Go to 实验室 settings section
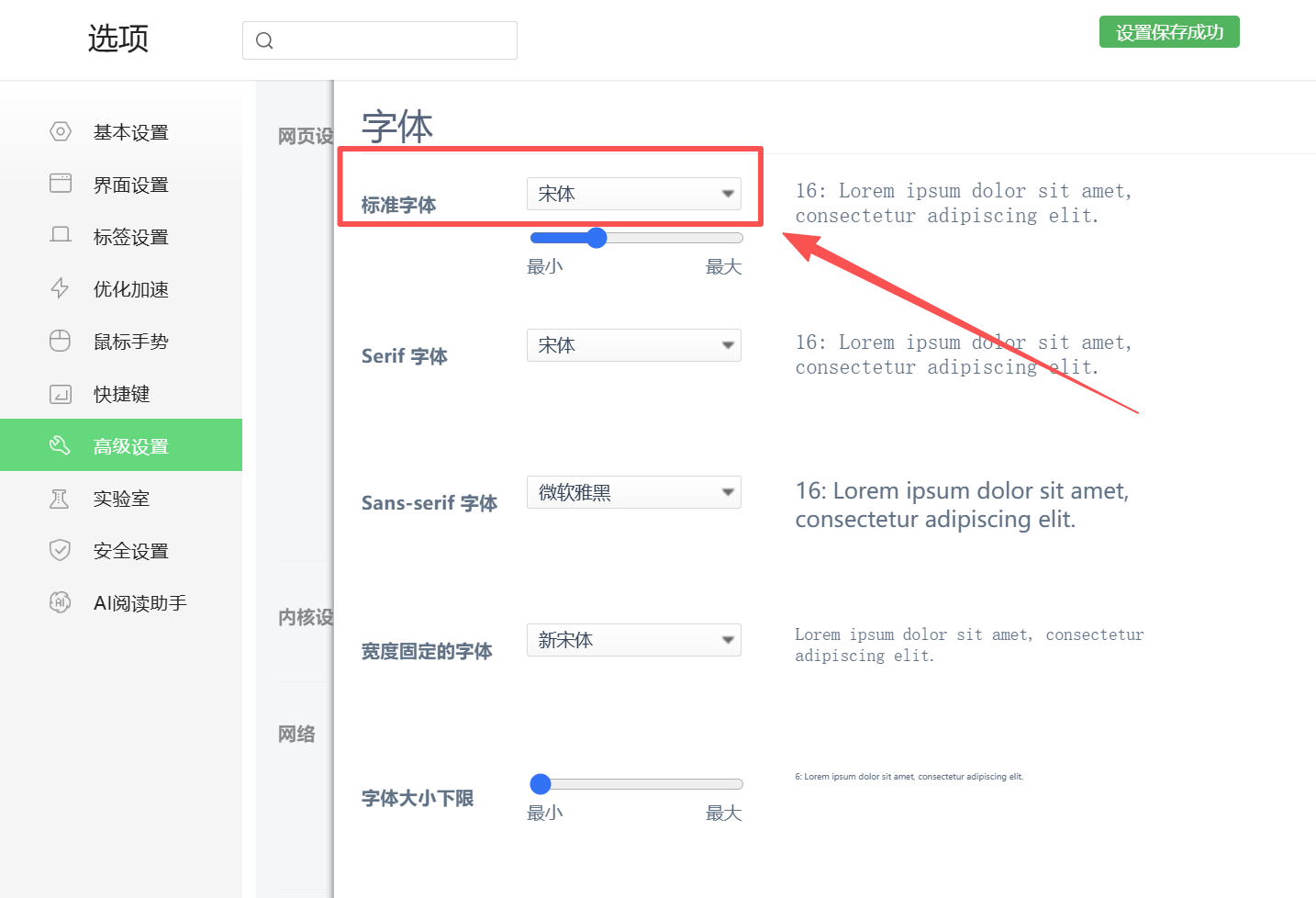The image size is (1316, 898). 121,499
